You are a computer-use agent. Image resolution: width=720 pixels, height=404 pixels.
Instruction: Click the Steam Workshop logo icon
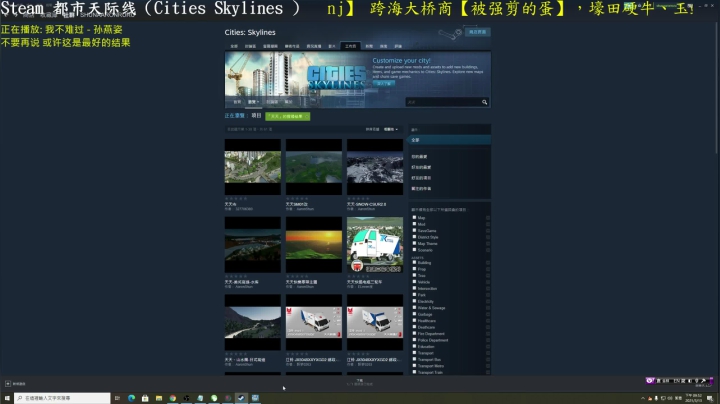tap(450, 33)
